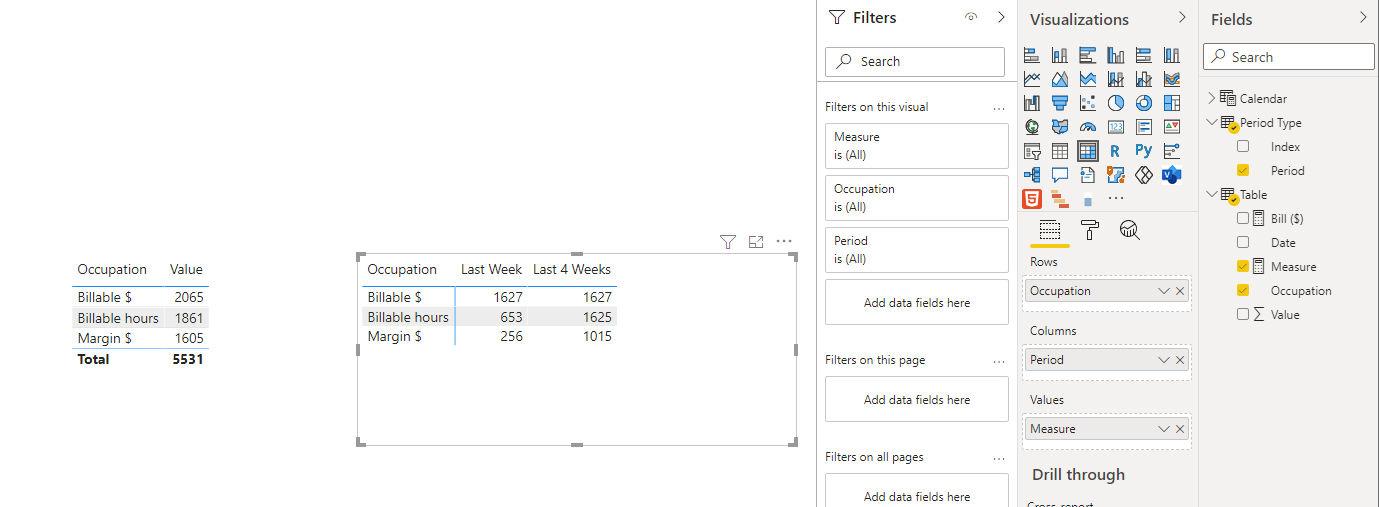Select the gauge visual

coord(1088,127)
